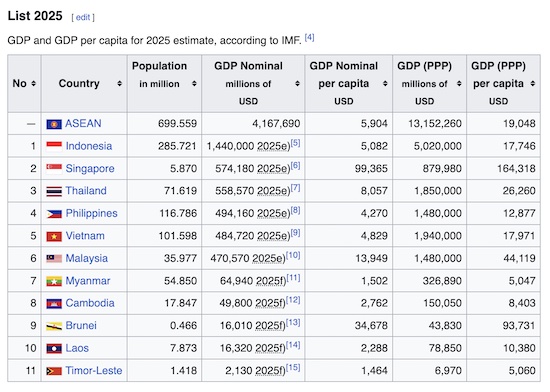Click the List 2025 heading

point(35,16)
